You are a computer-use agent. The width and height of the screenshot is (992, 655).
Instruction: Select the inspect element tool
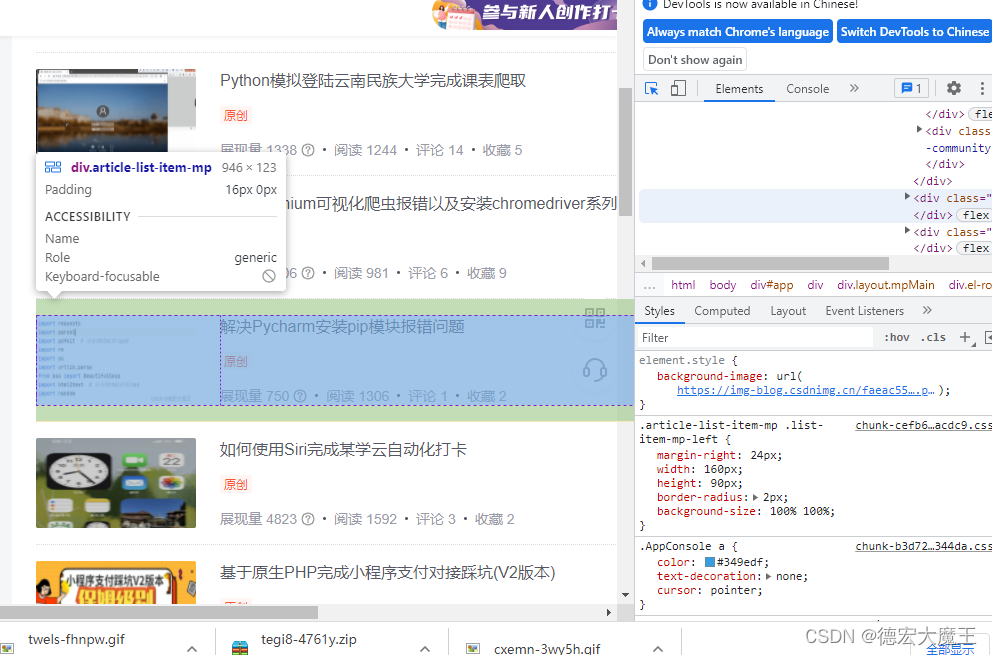[652, 89]
